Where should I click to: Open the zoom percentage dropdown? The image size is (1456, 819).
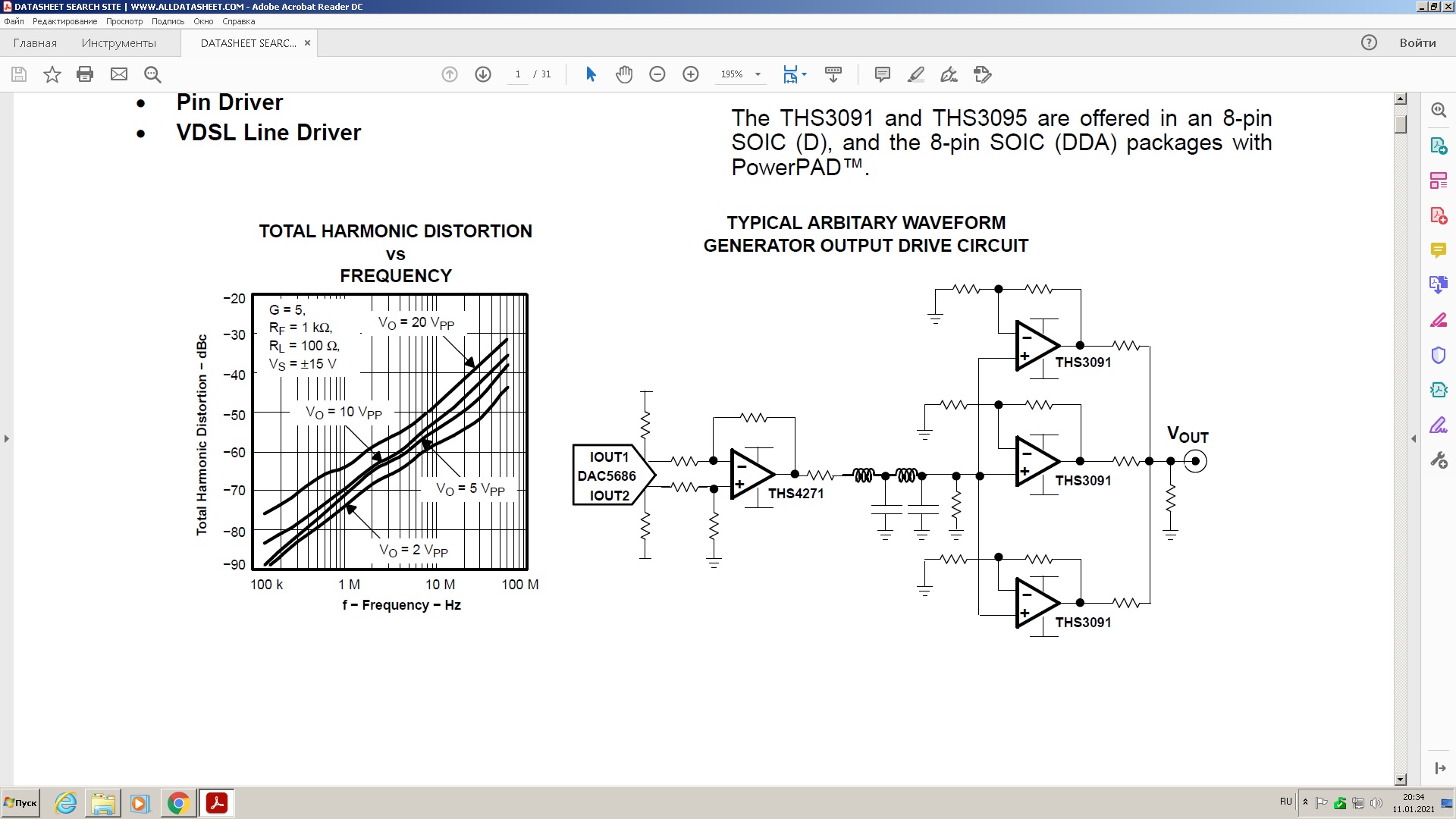click(x=758, y=74)
